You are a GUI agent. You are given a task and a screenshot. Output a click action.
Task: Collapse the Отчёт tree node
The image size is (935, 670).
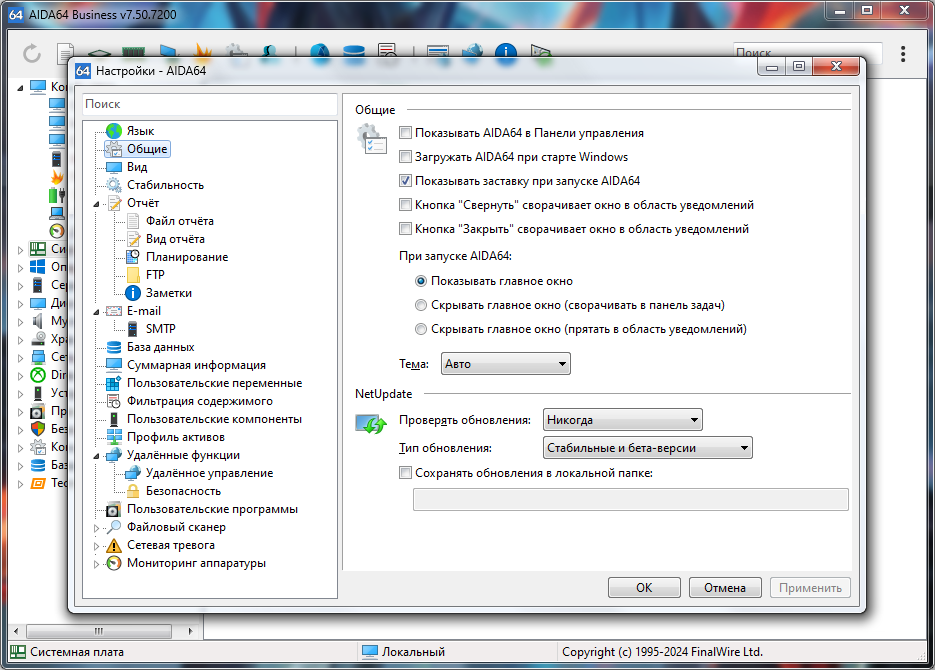(97, 204)
